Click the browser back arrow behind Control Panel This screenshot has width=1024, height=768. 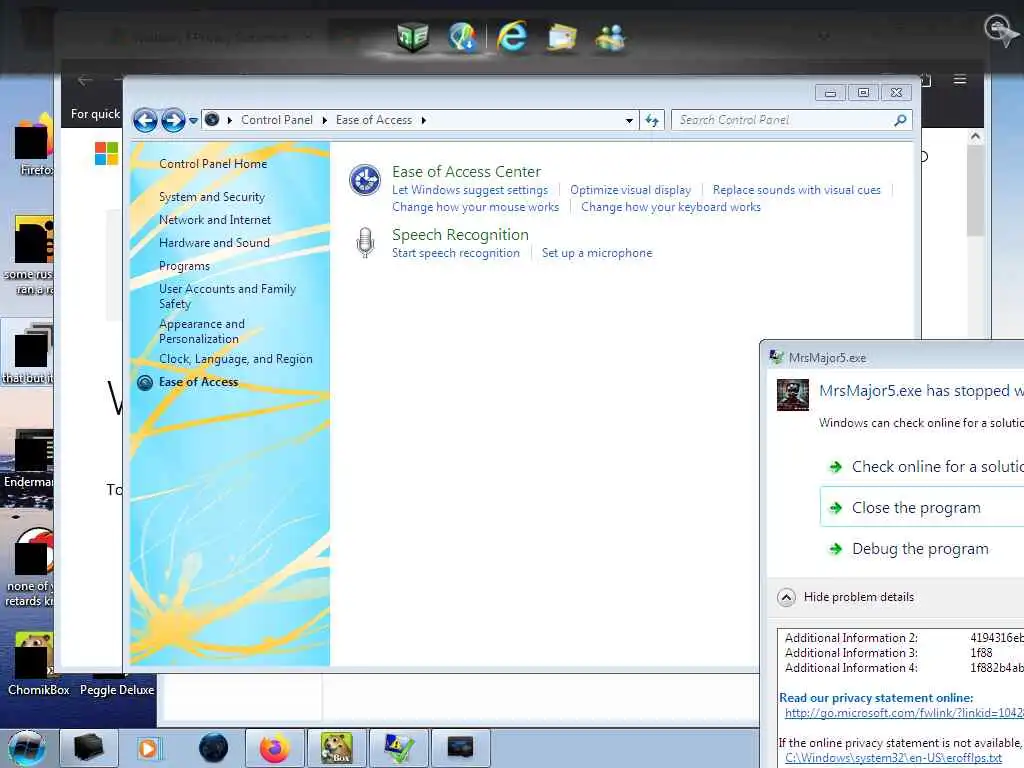84,80
